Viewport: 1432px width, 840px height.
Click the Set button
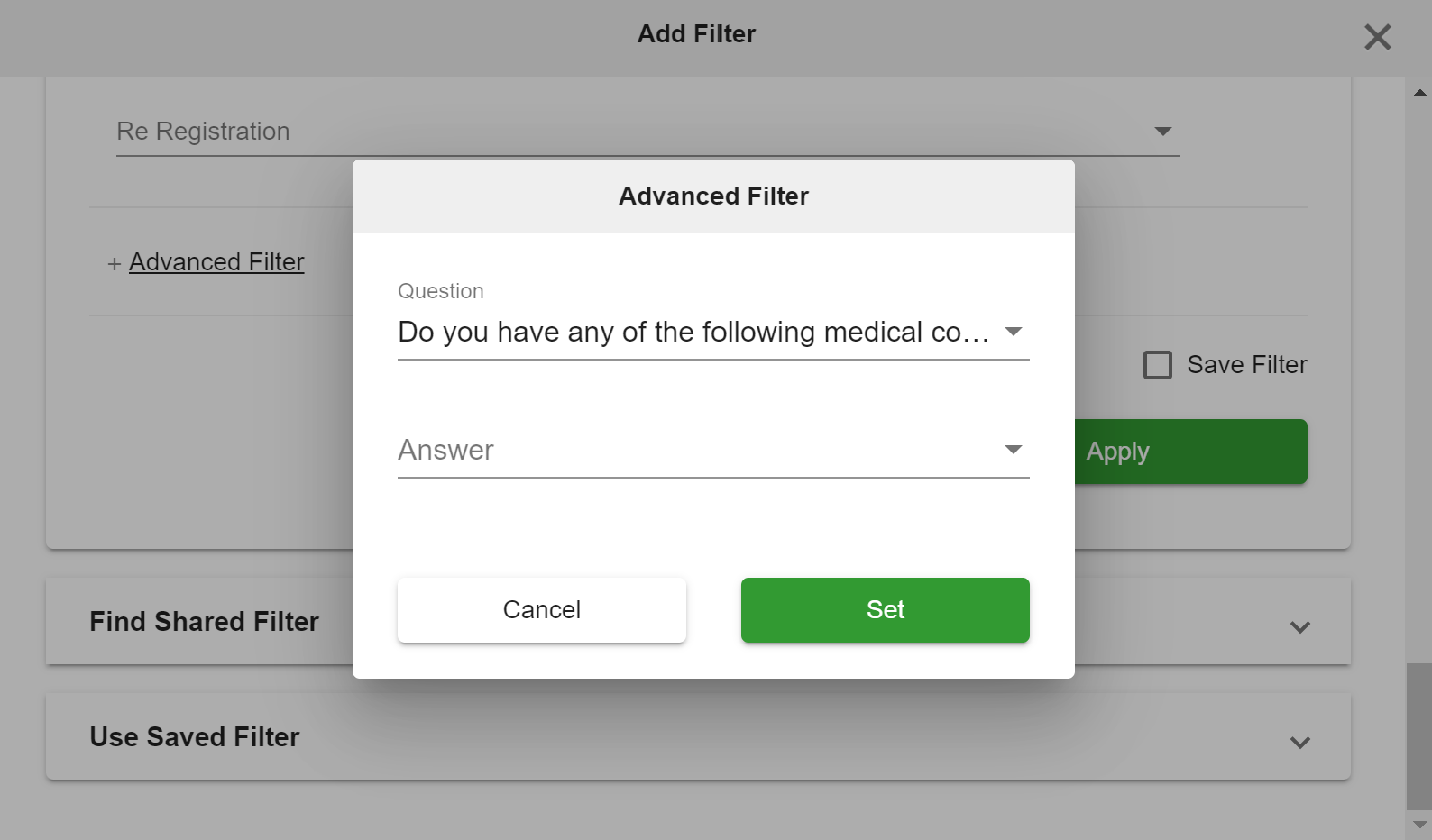click(x=885, y=610)
